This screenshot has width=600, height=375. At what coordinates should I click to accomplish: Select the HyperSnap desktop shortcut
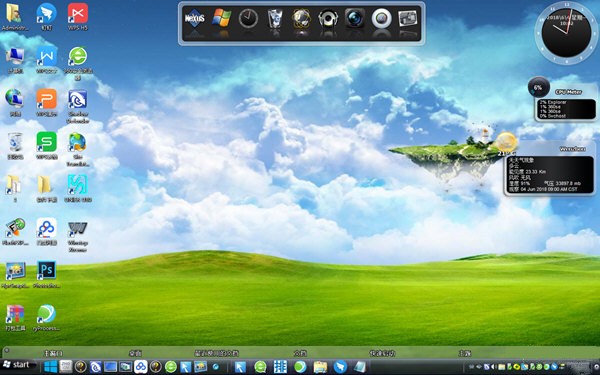click(x=15, y=271)
